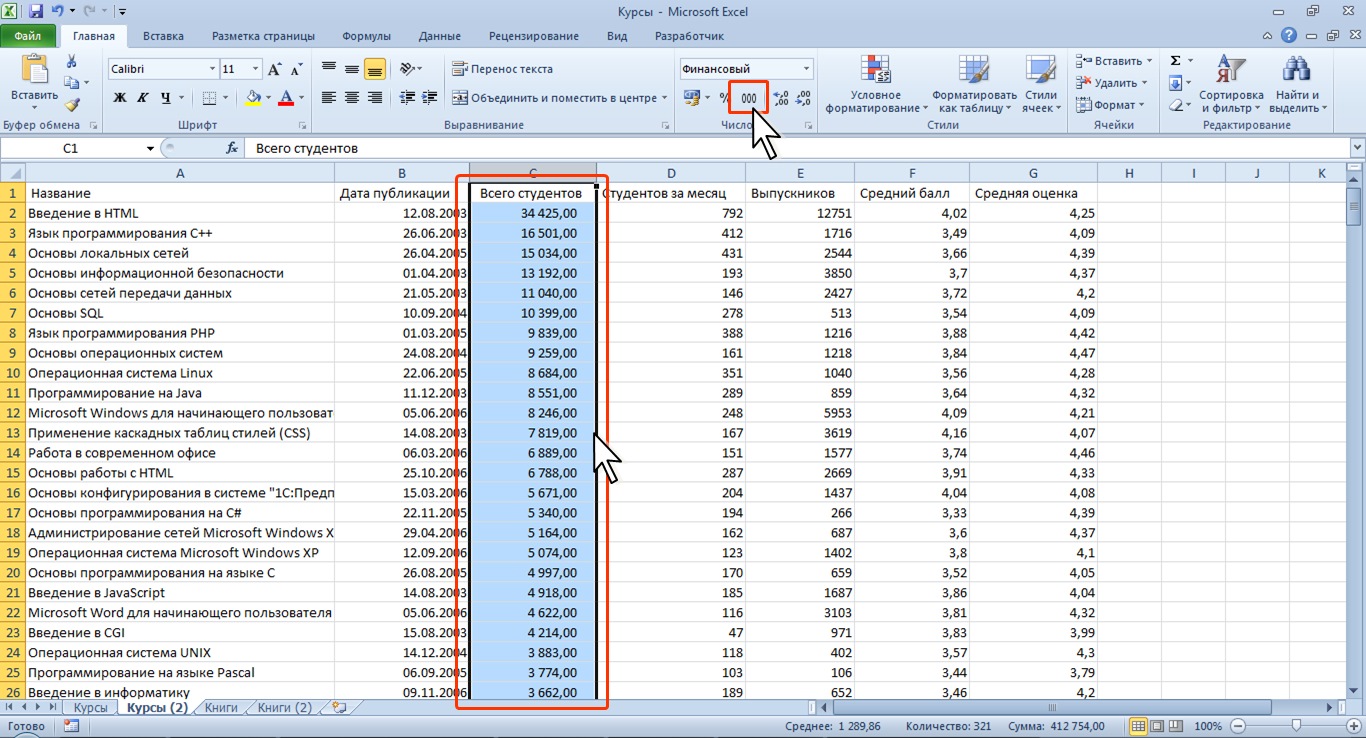Open the Формат cells dropdown

tap(1110, 105)
